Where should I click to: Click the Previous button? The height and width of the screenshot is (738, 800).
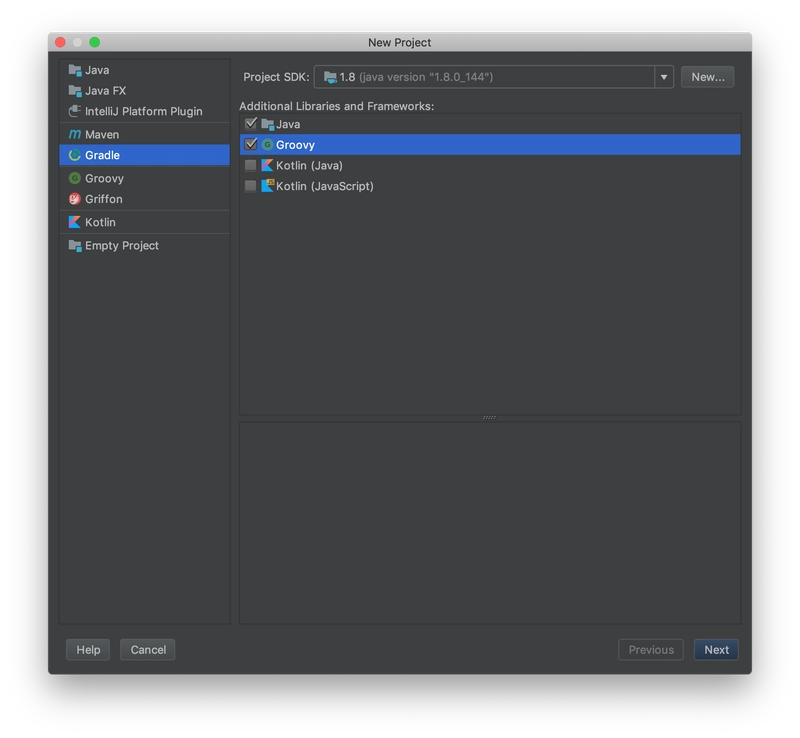651,650
